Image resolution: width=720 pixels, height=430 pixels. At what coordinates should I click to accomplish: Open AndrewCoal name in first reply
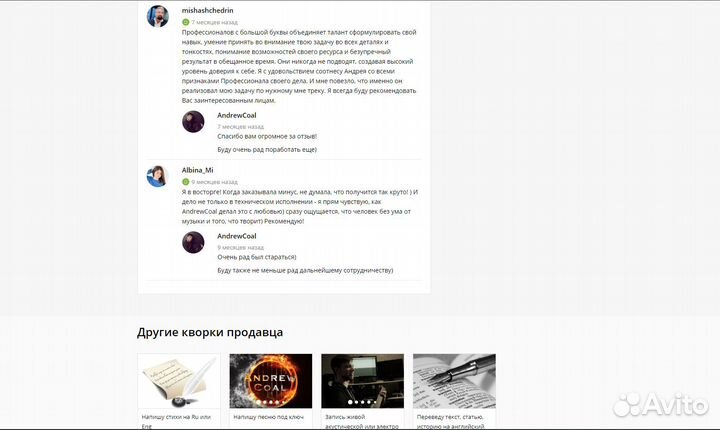click(237, 115)
